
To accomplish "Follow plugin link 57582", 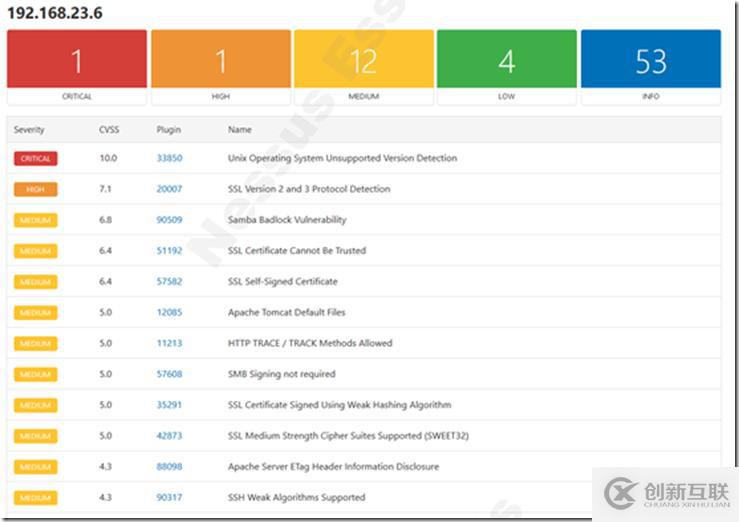I will (169, 282).
